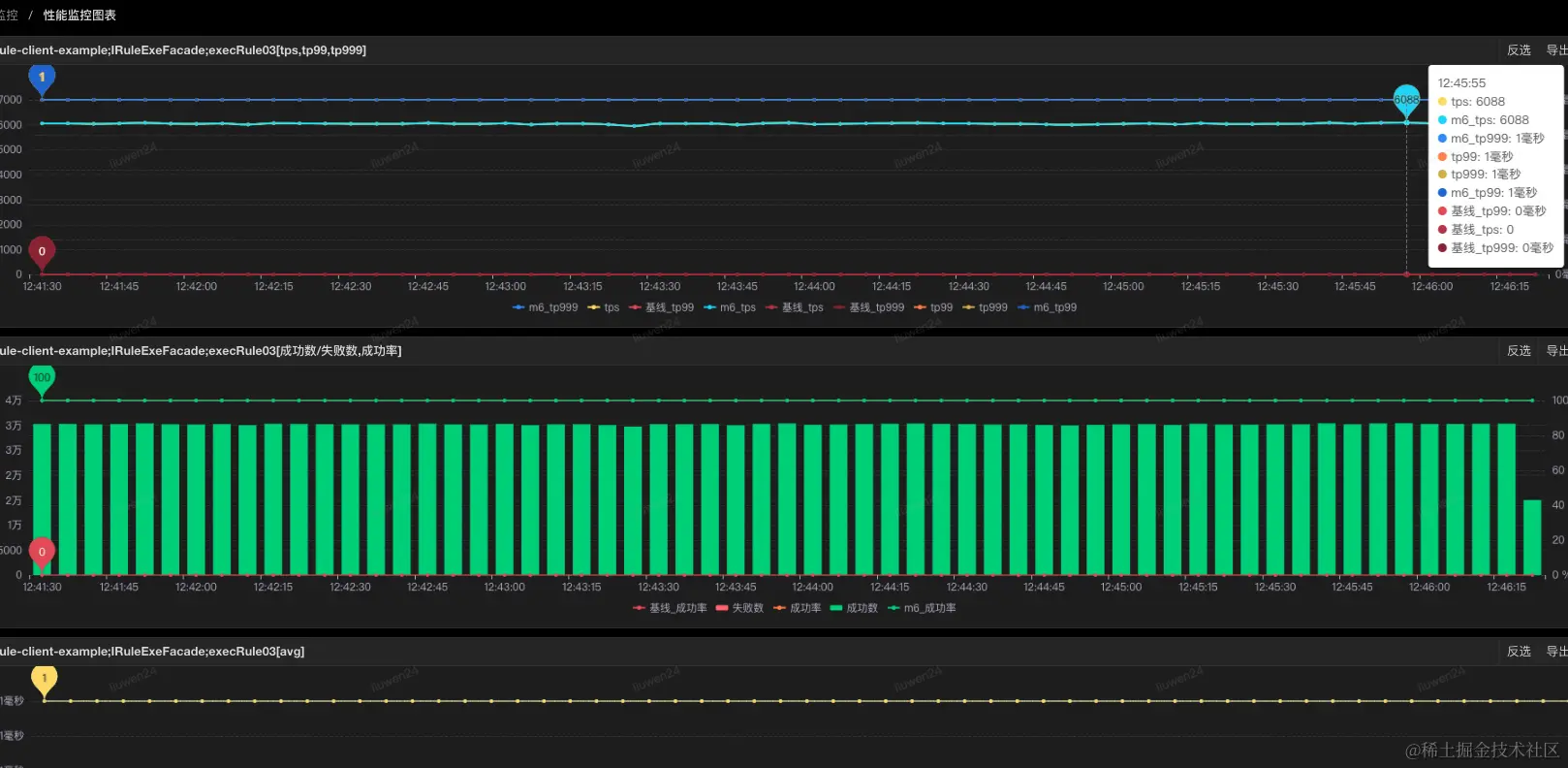1568x768 pixels.
Task: Open the 性能监控图表 breadcrumb item
Action: 79,16
